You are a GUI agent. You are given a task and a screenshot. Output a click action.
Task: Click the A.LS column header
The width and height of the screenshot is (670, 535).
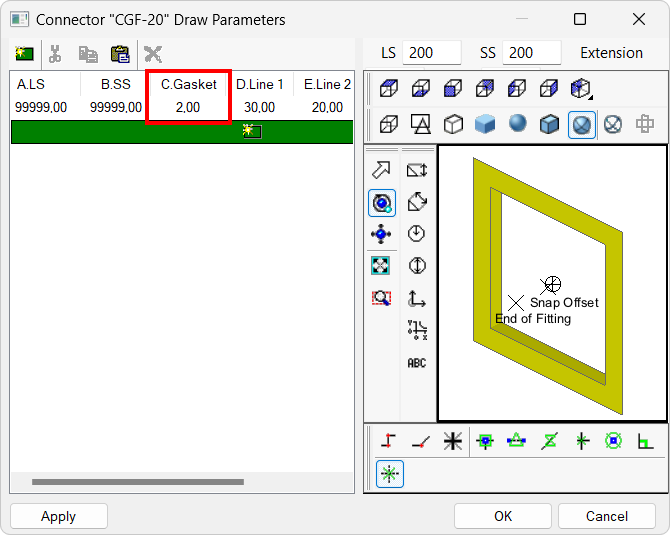(x=31, y=84)
